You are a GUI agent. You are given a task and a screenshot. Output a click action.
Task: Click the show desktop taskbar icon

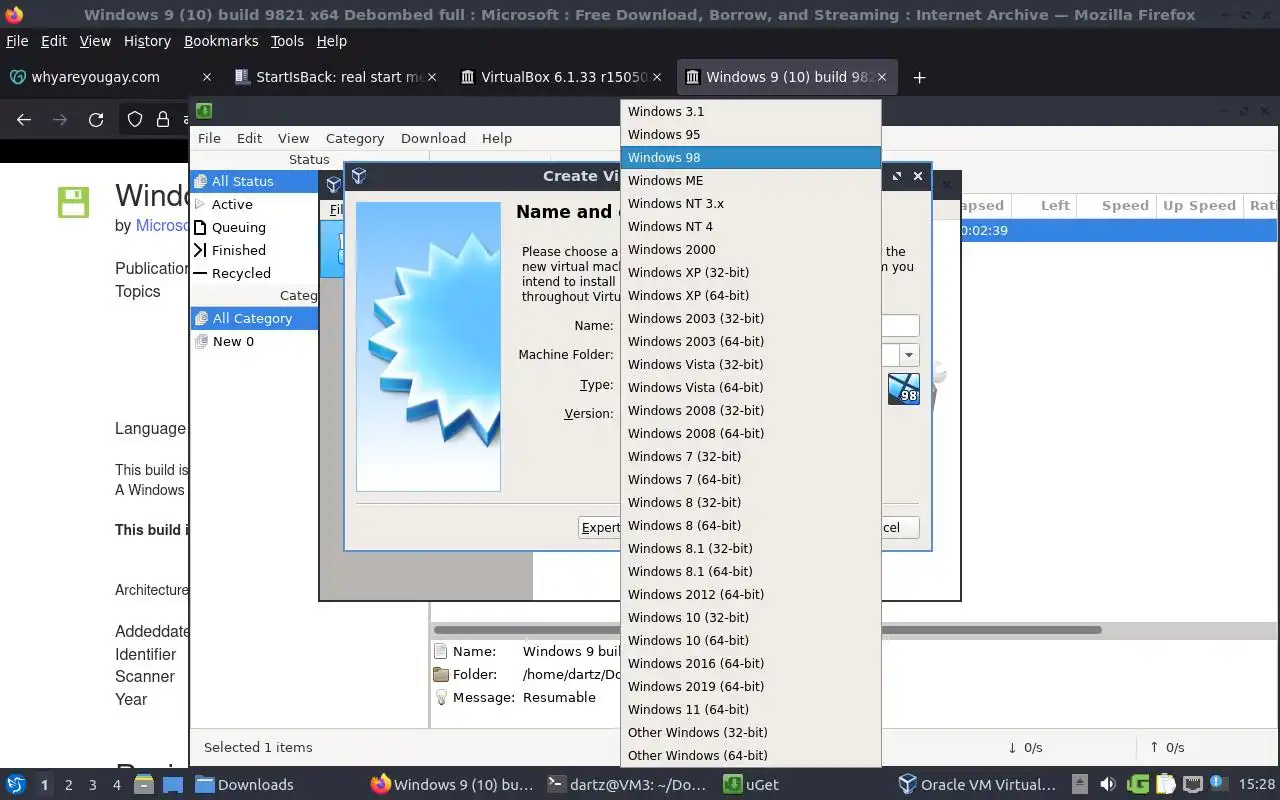[x=172, y=784]
